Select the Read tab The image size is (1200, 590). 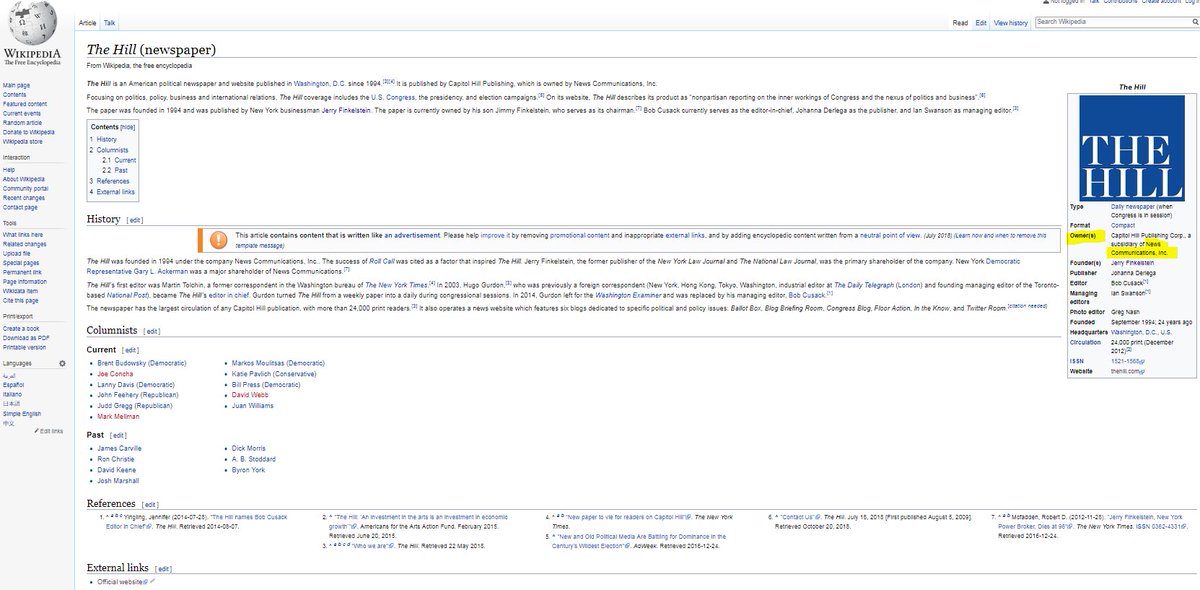point(960,22)
